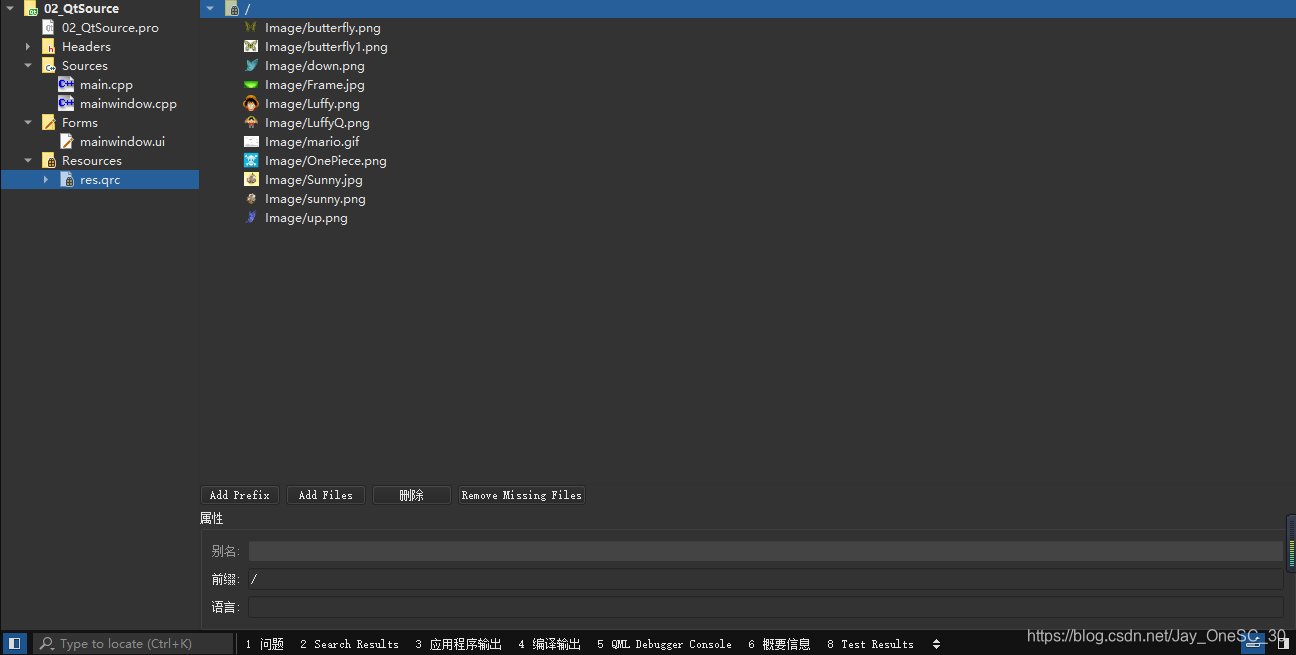Click the OnePiece.png thumbnail icon
1296x655 pixels.
[x=251, y=160]
